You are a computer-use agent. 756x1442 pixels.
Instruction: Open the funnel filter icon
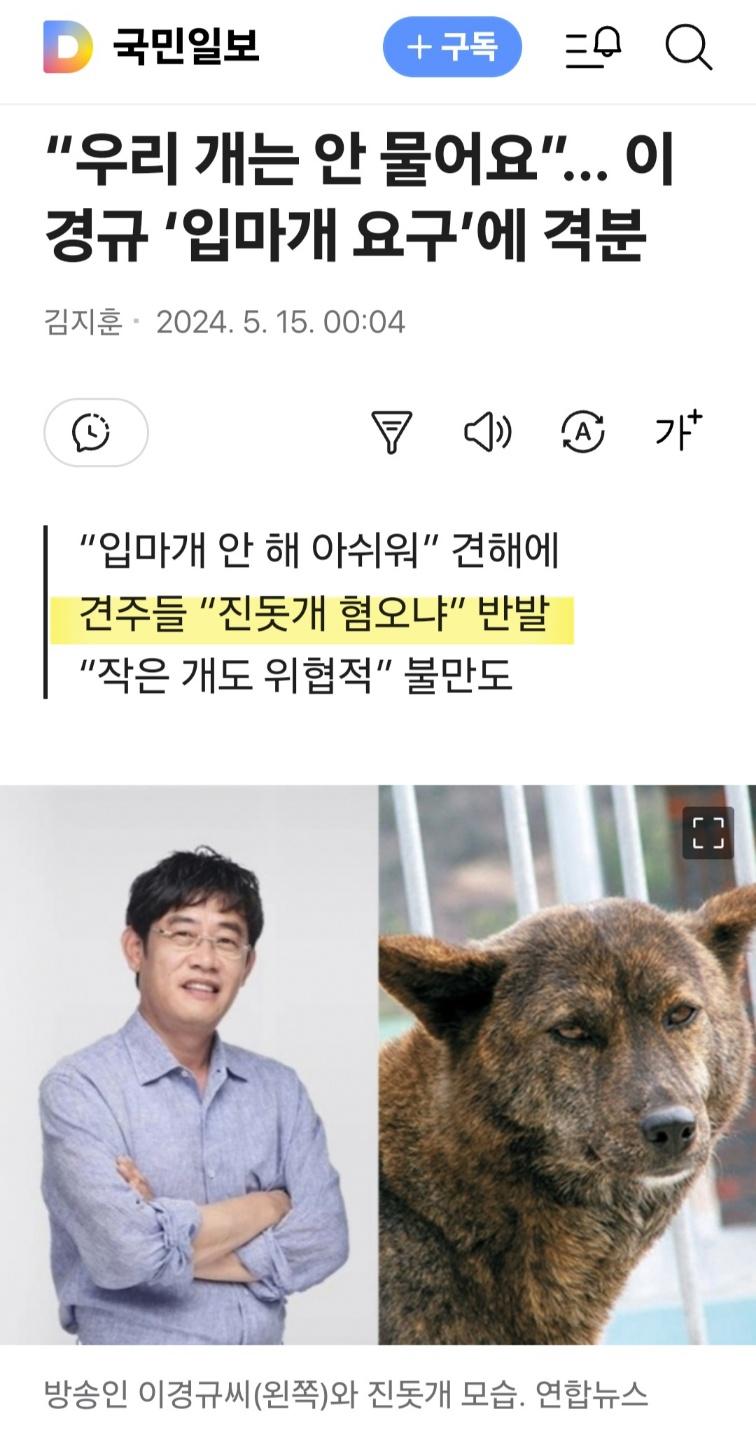pyautogui.click(x=392, y=432)
